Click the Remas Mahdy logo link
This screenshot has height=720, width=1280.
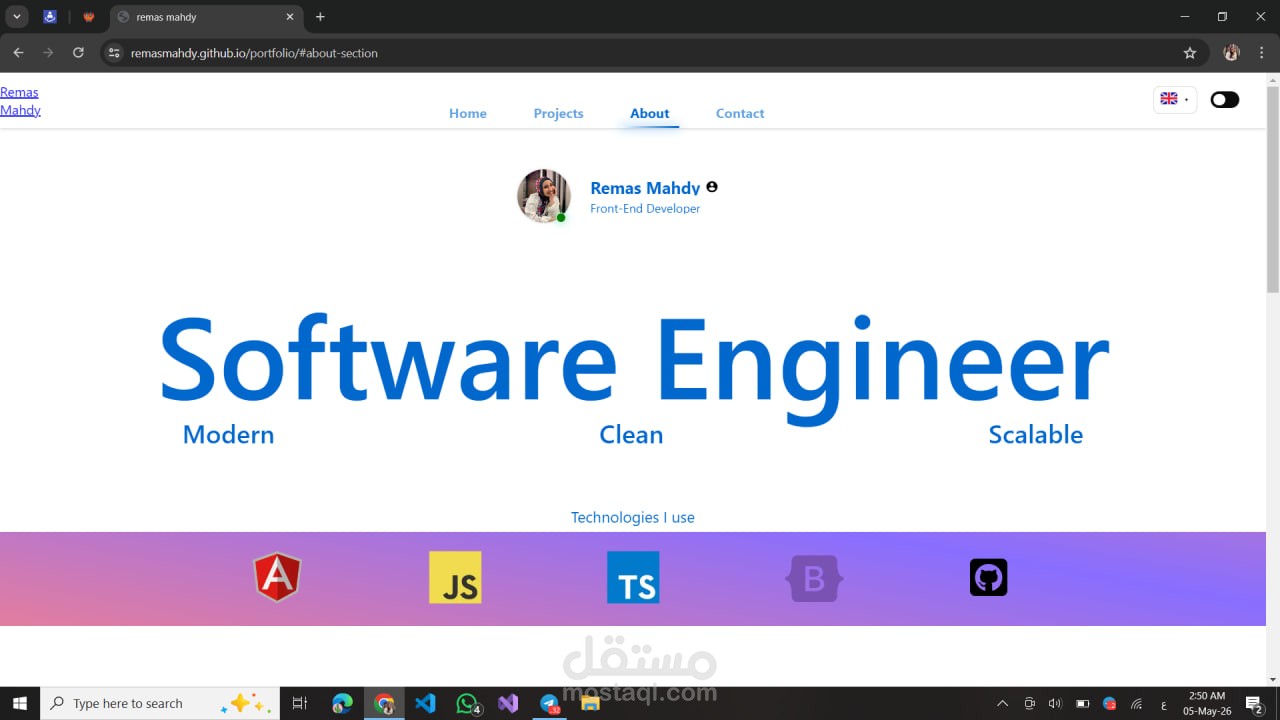pos(20,101)
